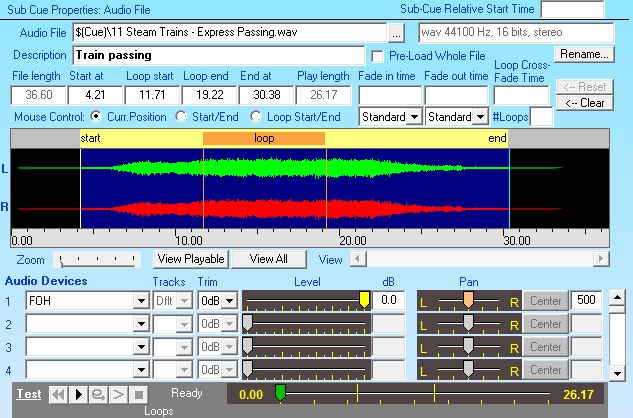Viewport: 633px width, 418px height.
Task: Open the Tracks Dflt dropdown for device 1
Action: point(184,301)
